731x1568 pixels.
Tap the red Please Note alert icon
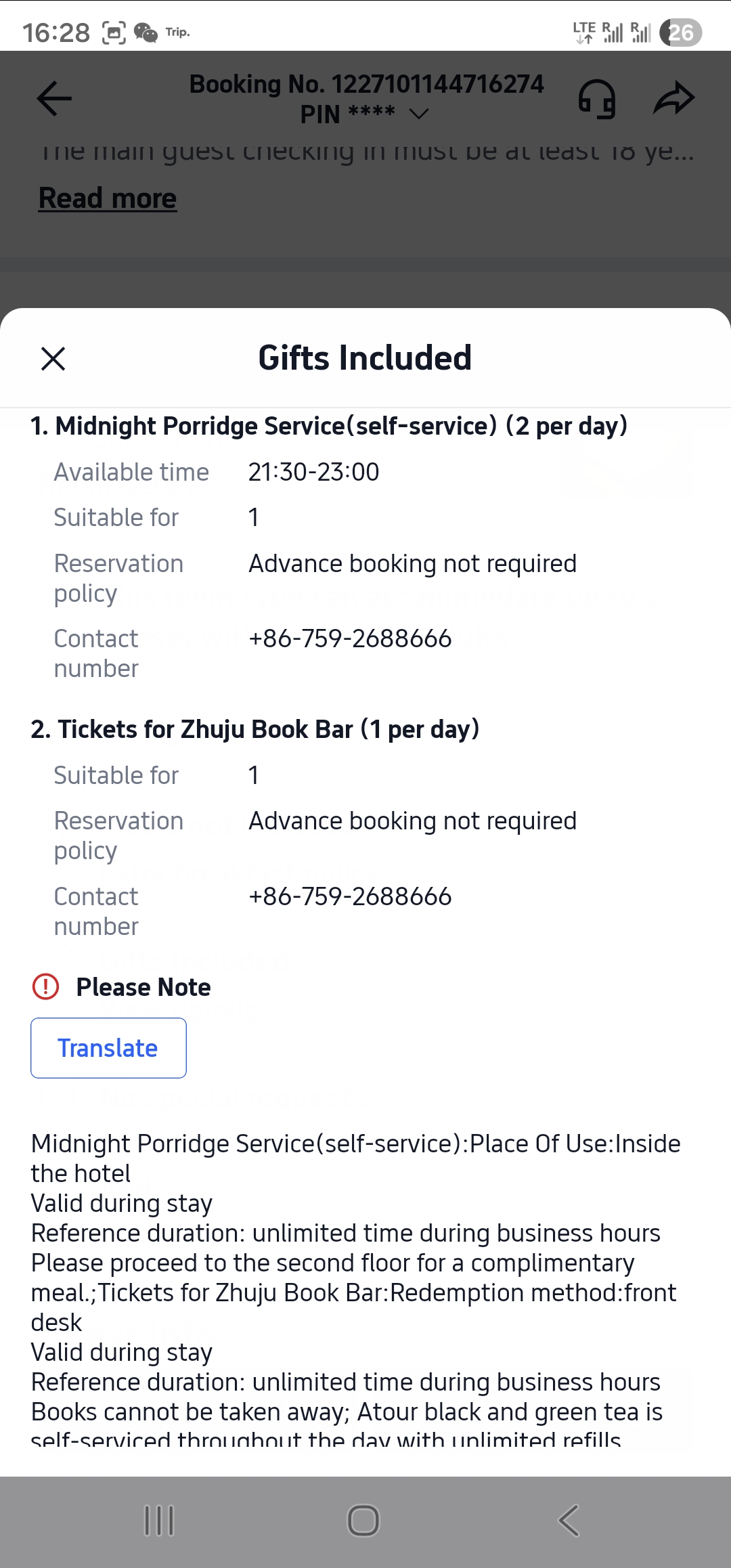[46, 986]
